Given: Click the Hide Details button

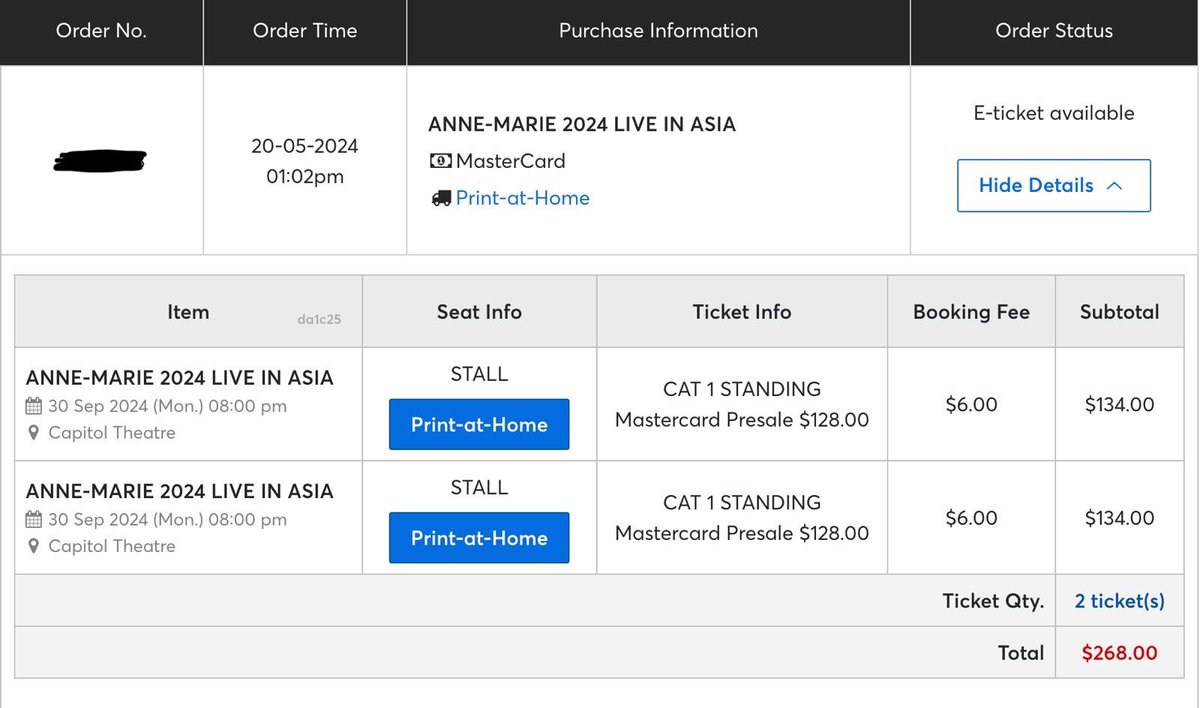Looking at the screenshot, I should (1054, 185).
